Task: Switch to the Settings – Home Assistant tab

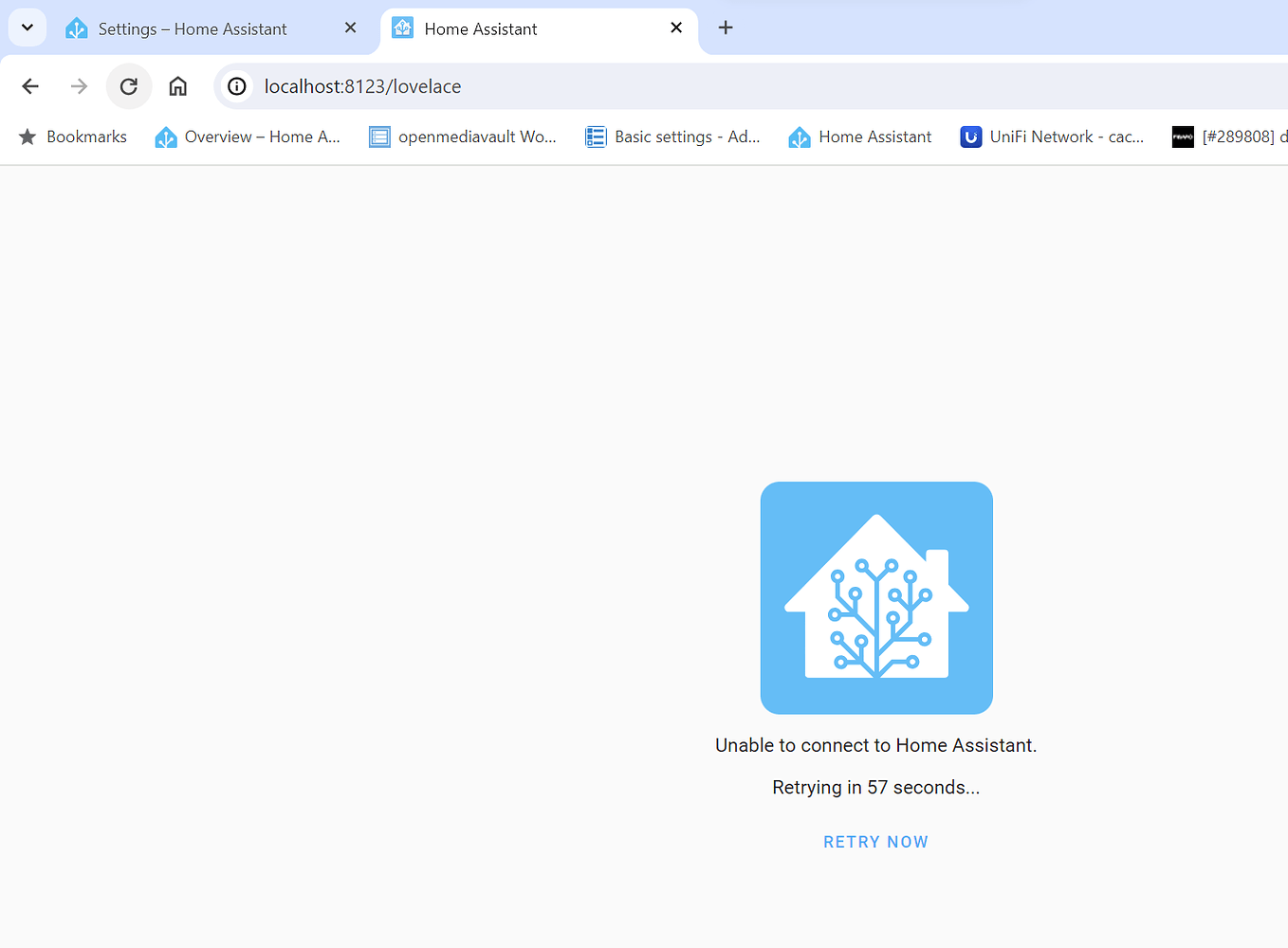Action: (x=190, y=28)
